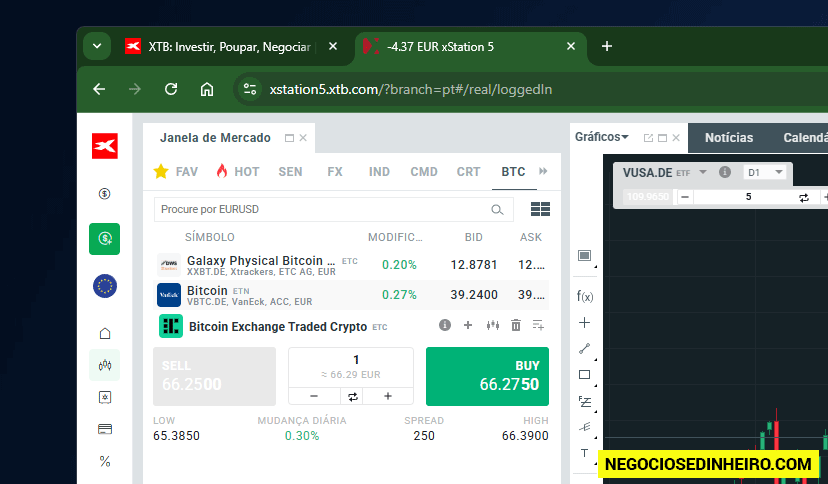Open the sidebar icon below candlesticks
Viewport: 828px width, 484px height.
(105, 397)
